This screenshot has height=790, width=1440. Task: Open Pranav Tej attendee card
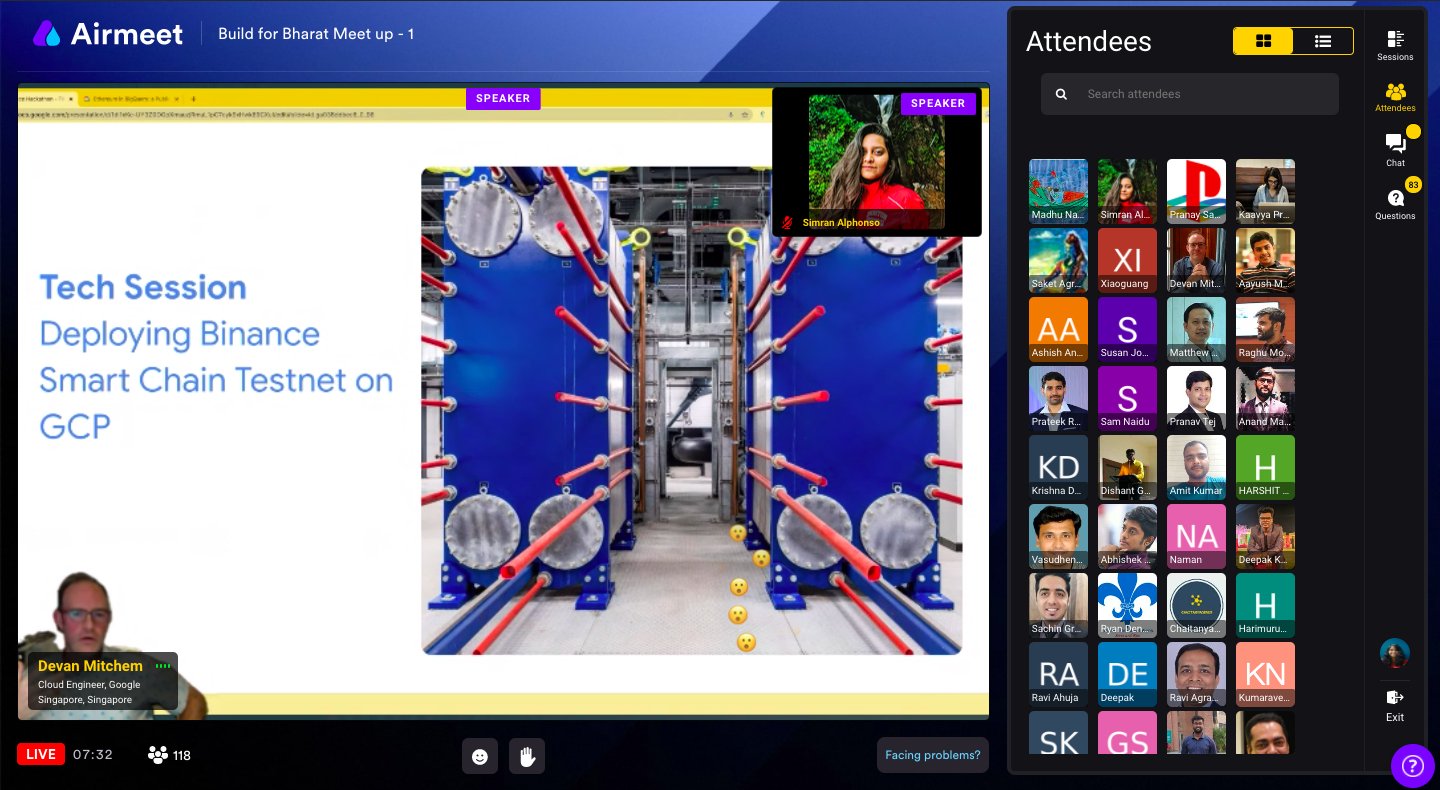[x=1196, y=398]
